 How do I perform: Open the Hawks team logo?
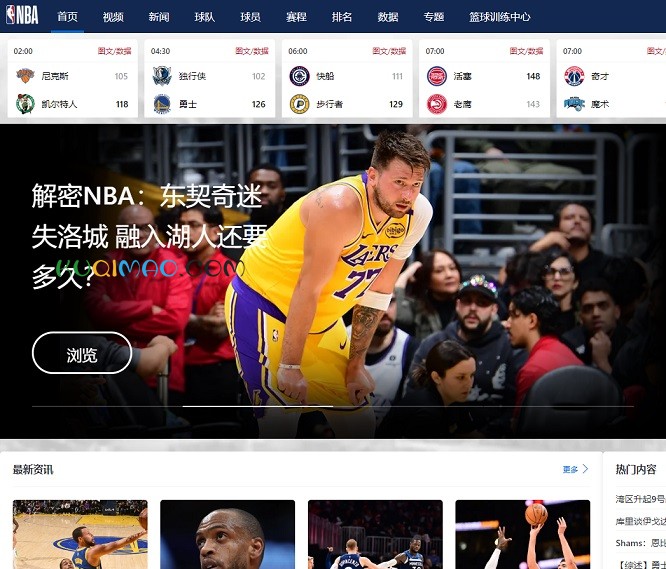click(437, 104)
